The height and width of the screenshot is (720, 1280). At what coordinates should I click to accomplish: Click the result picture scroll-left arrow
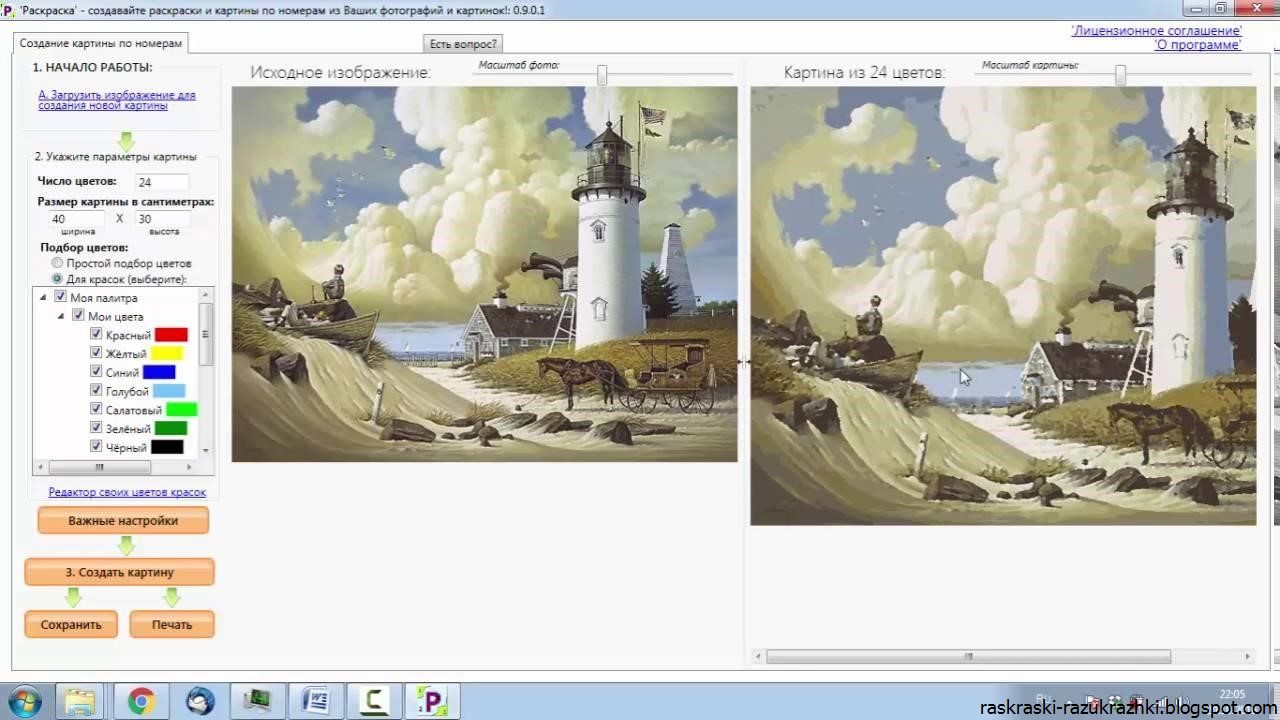click(759, 657)
